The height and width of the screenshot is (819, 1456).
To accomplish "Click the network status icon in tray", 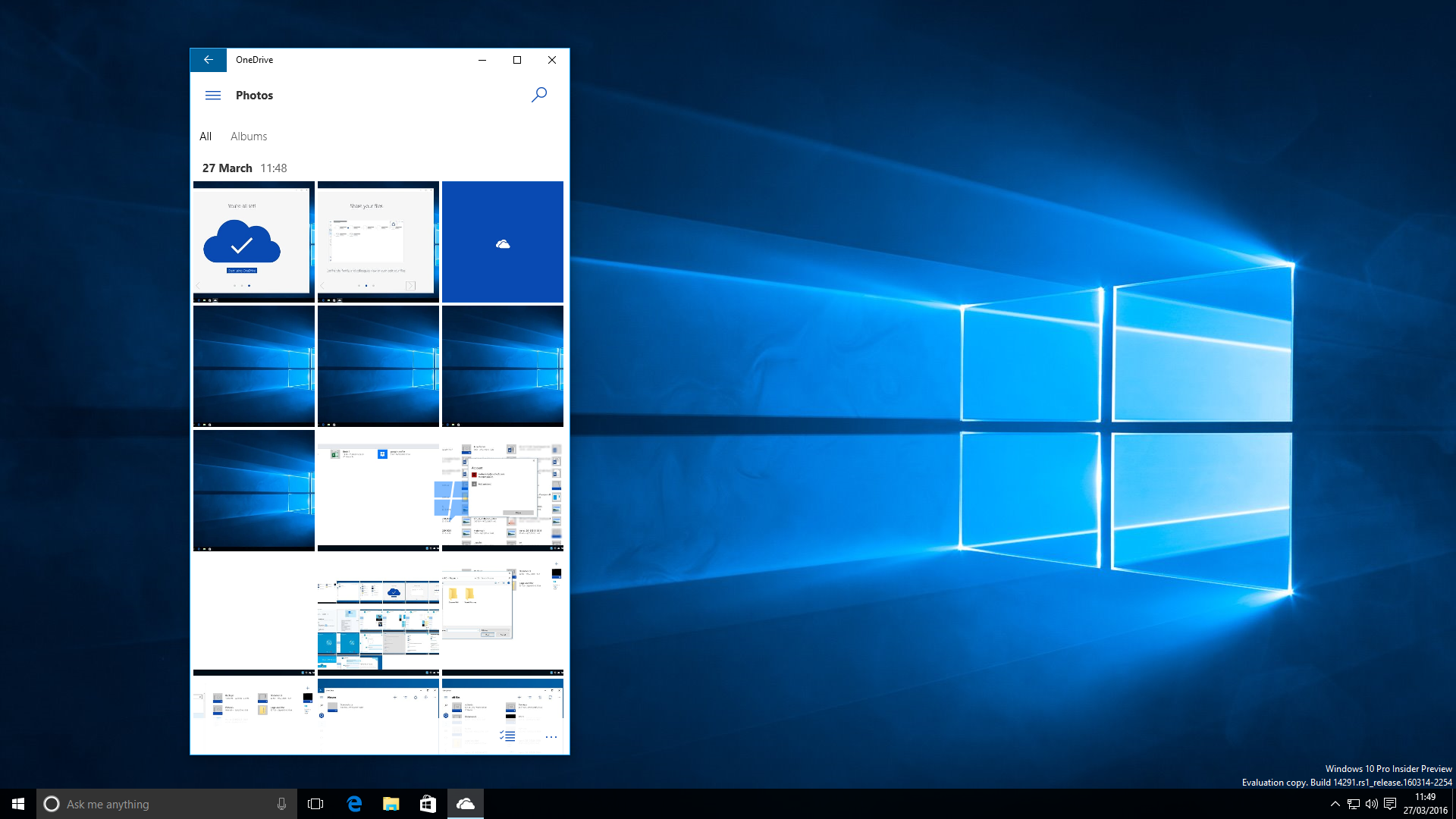I will 1353,804.
